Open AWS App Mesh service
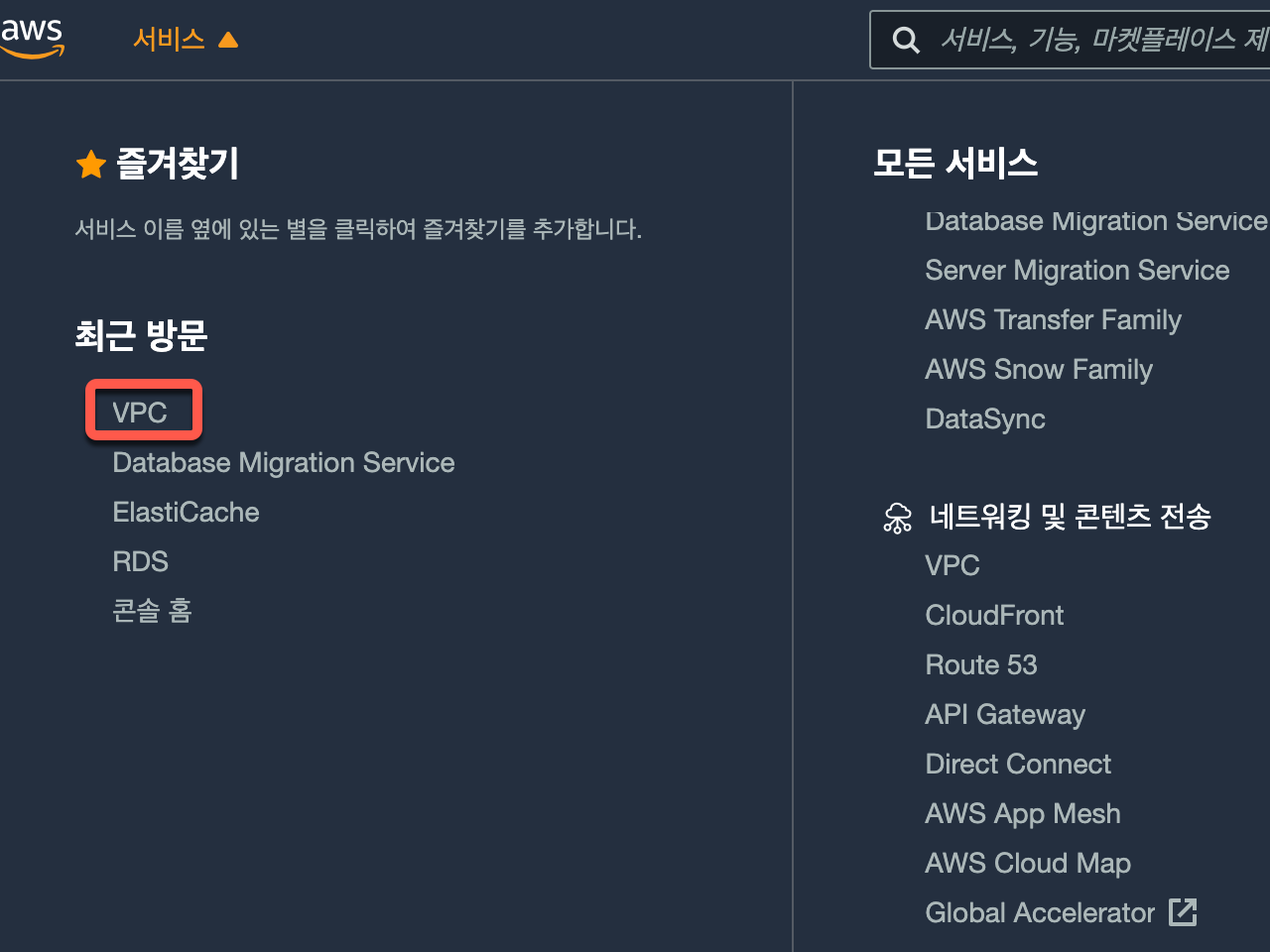 coord(1023,813)
